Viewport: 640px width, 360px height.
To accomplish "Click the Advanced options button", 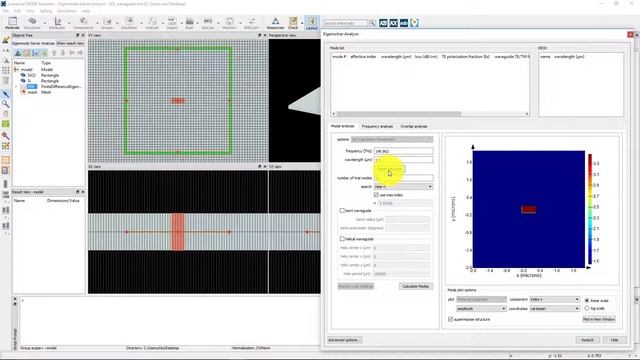I will pos(344,340).
